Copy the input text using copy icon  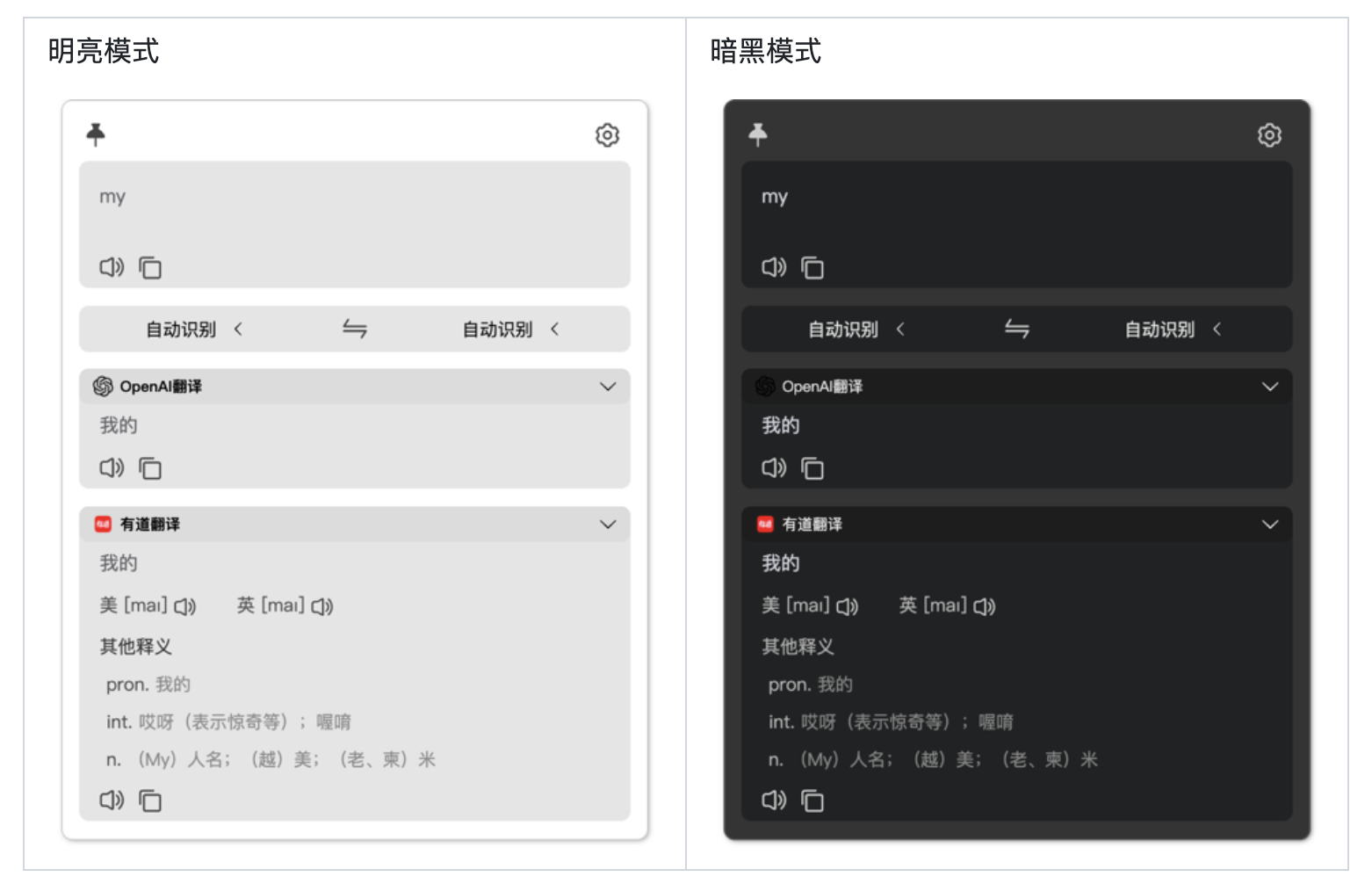[150, 268]
